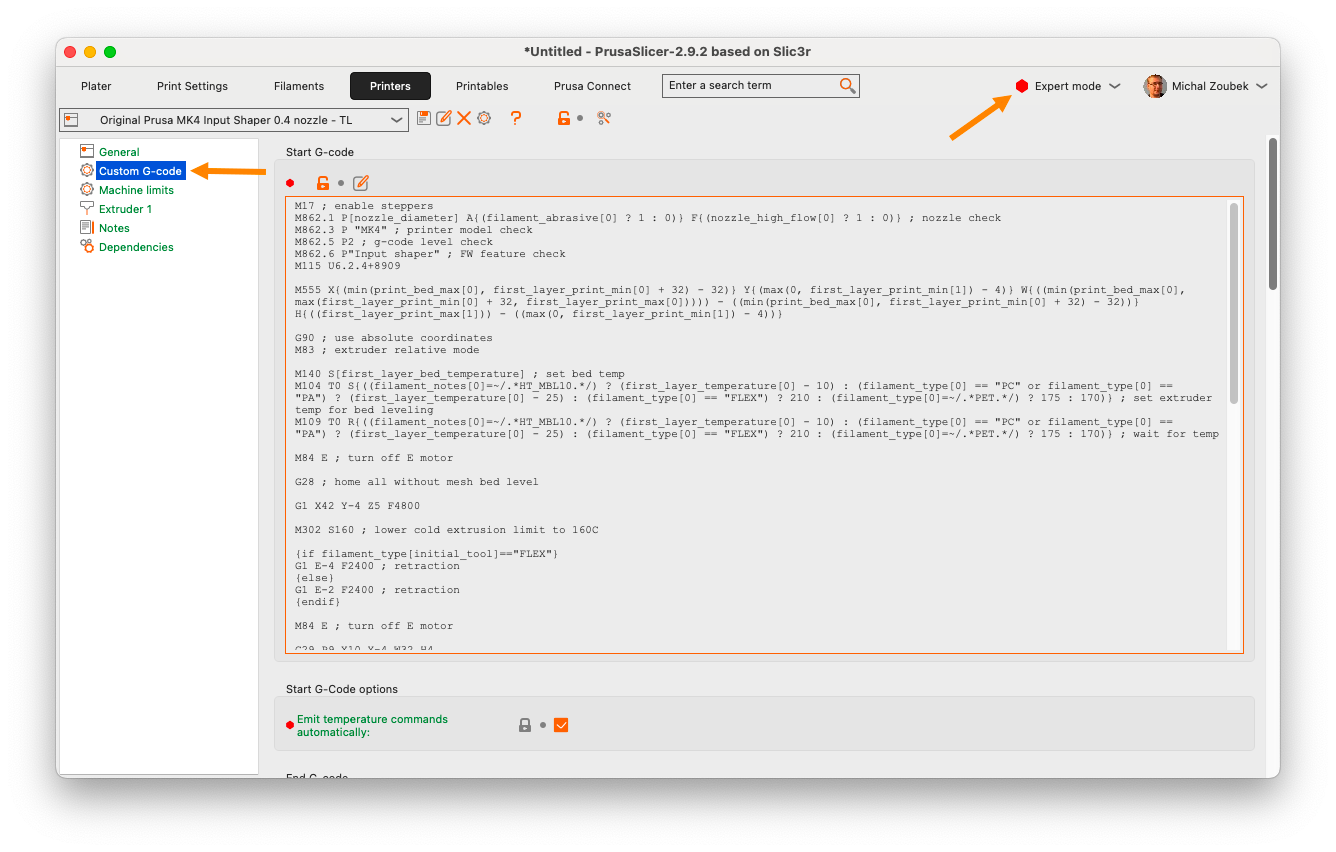Click the macOS green fullscreen window button
The image size is (1336, 852).
(110, 52)
